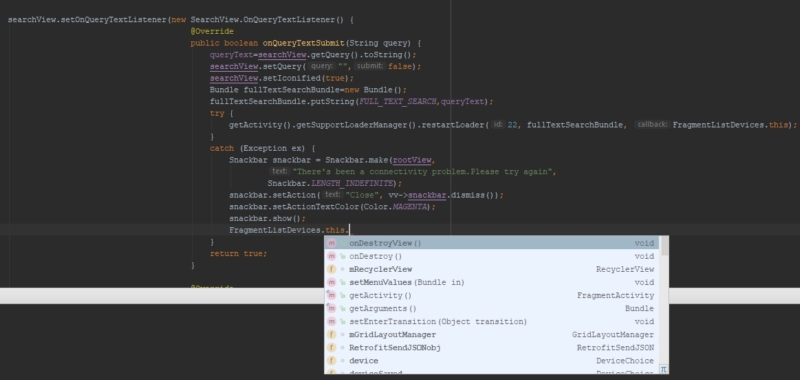Click the RetrofitSendJSON type label in the popup
The height and width of the screenshot is (380, 800).
pyautogui.click(x=615, y=347)
